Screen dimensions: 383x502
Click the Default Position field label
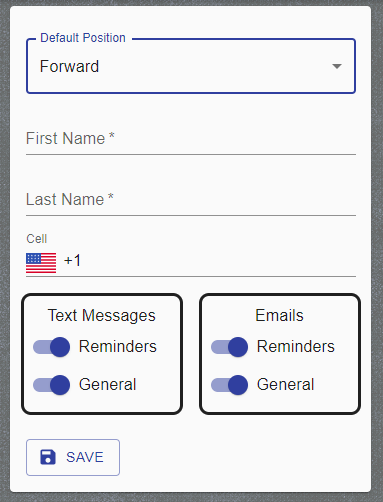83,38
